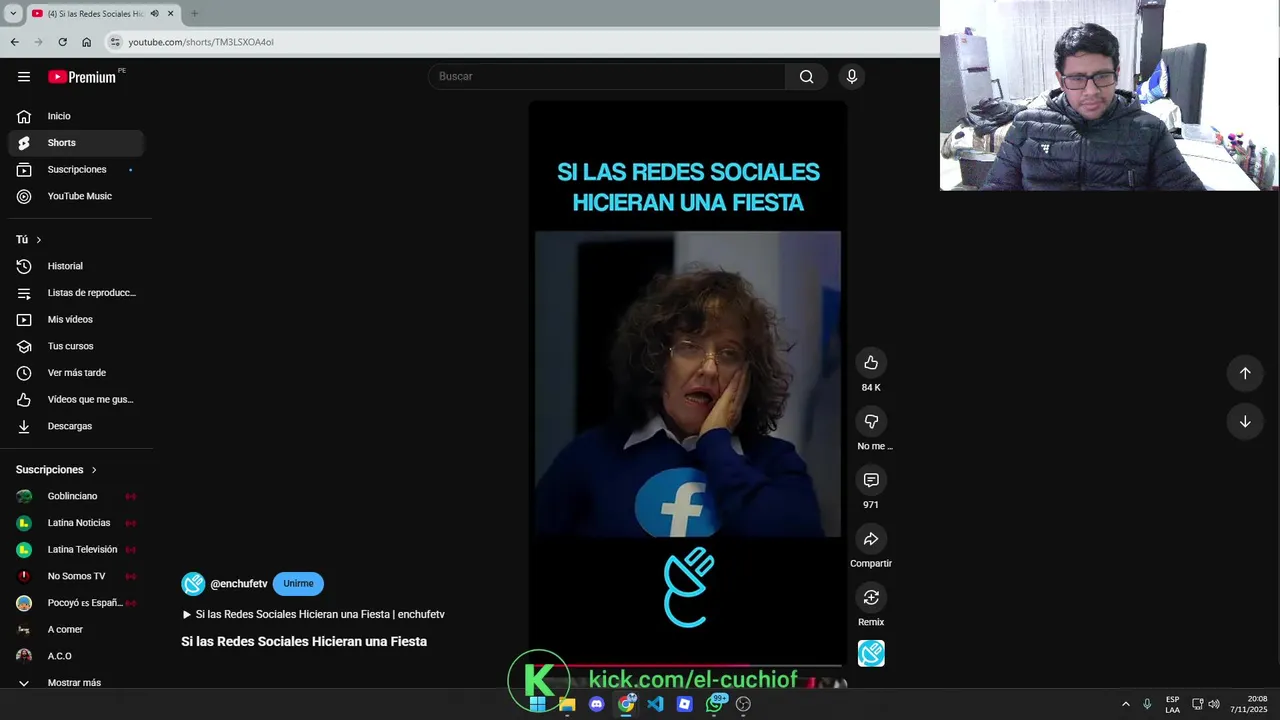Screen dimensions: 1280x720
Task: Open the YouTube hamburger guide menu
Action: point(24,77)
